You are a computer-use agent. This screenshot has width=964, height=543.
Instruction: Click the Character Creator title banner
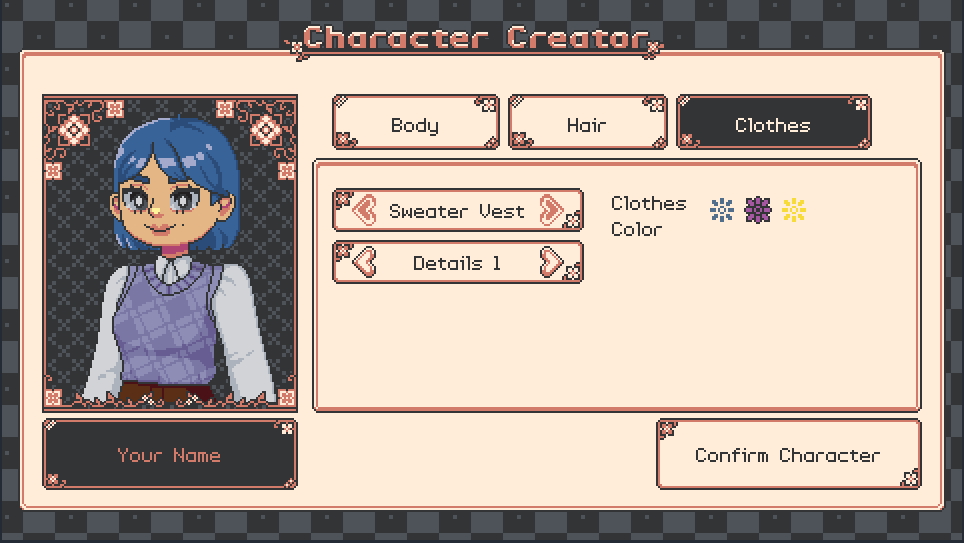(475, 38)
